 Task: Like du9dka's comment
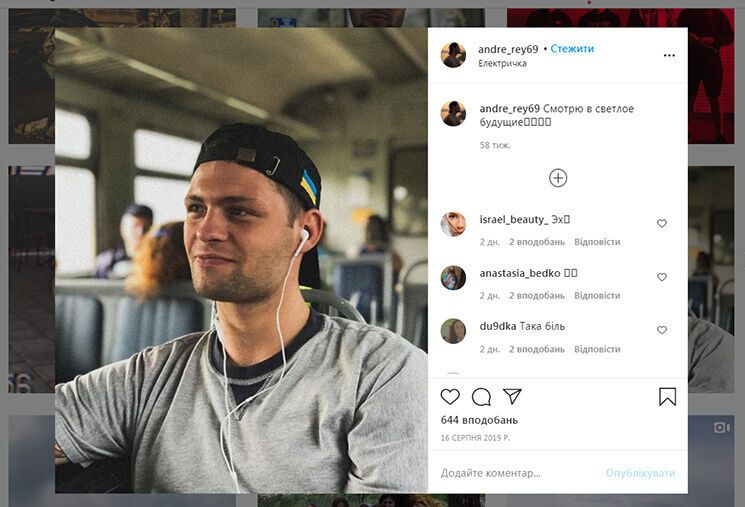(662, 330)
